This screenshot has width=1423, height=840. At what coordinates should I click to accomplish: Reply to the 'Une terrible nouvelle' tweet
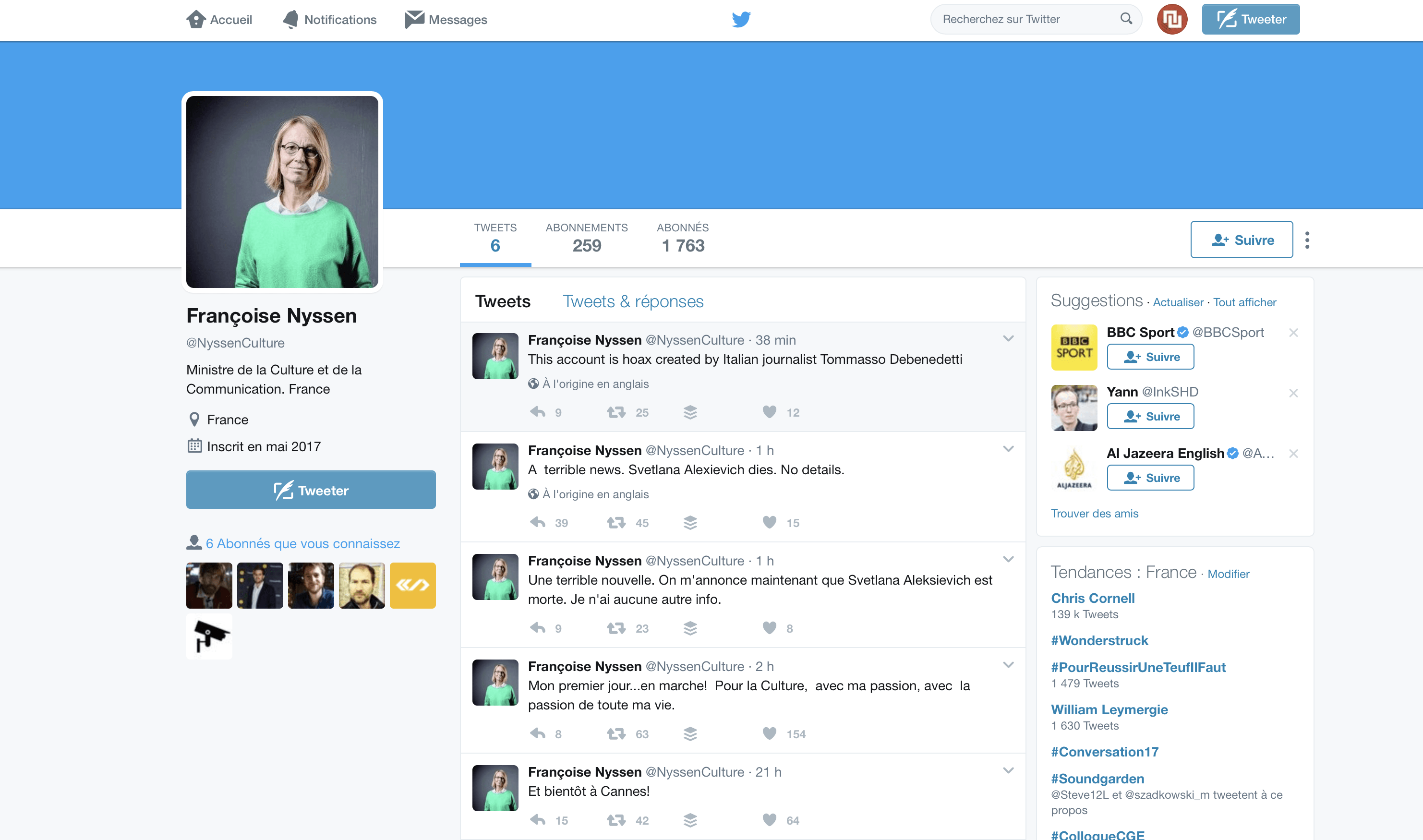(x=538, y=628)
